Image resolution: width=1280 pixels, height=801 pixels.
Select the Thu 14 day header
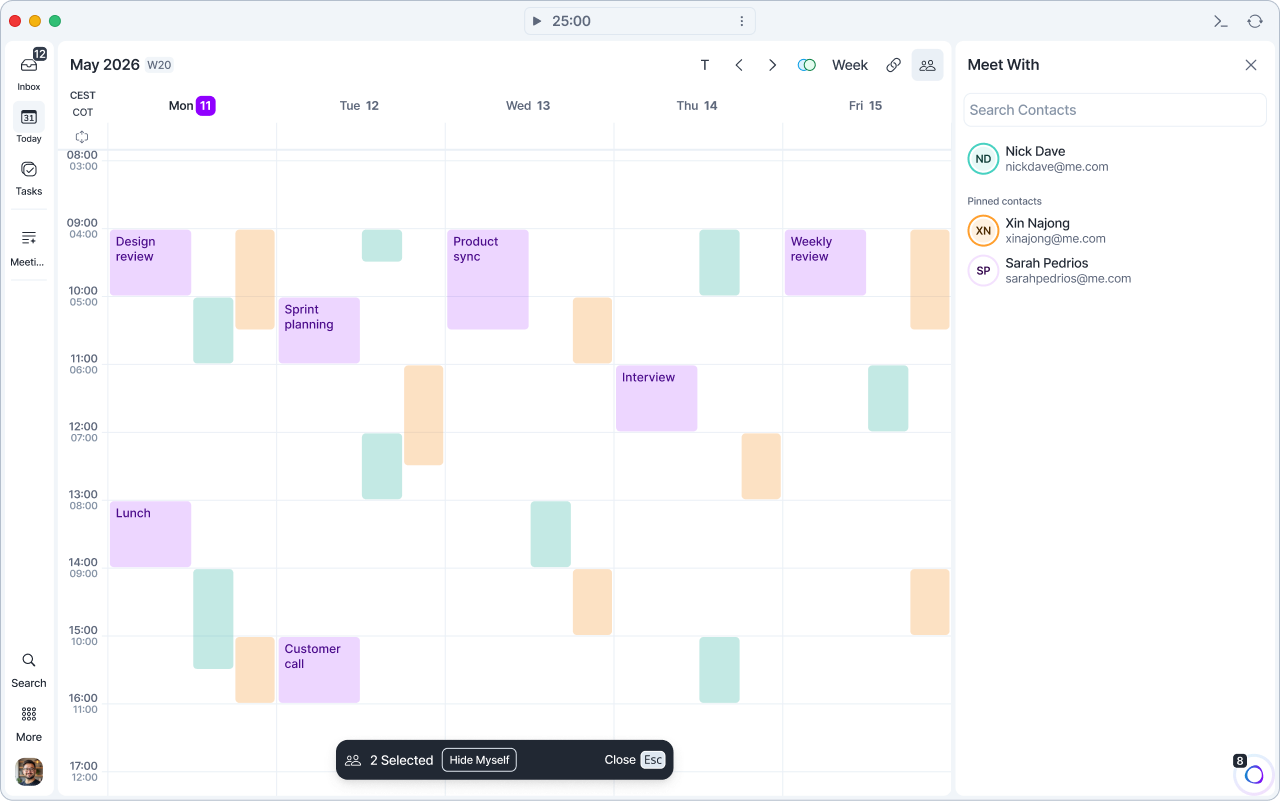[x=697, y=106]
